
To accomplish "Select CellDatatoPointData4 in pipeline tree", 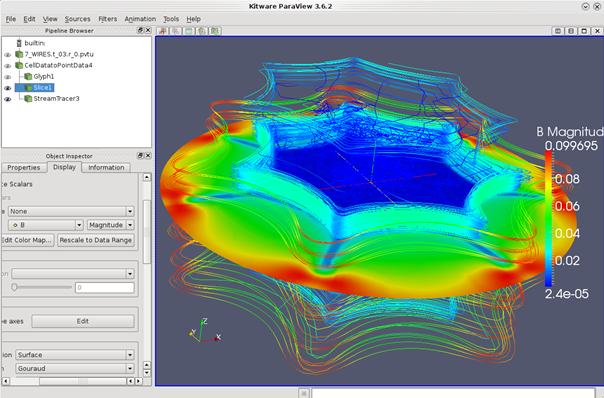I will pyautogui.click(x=58, y=65).
